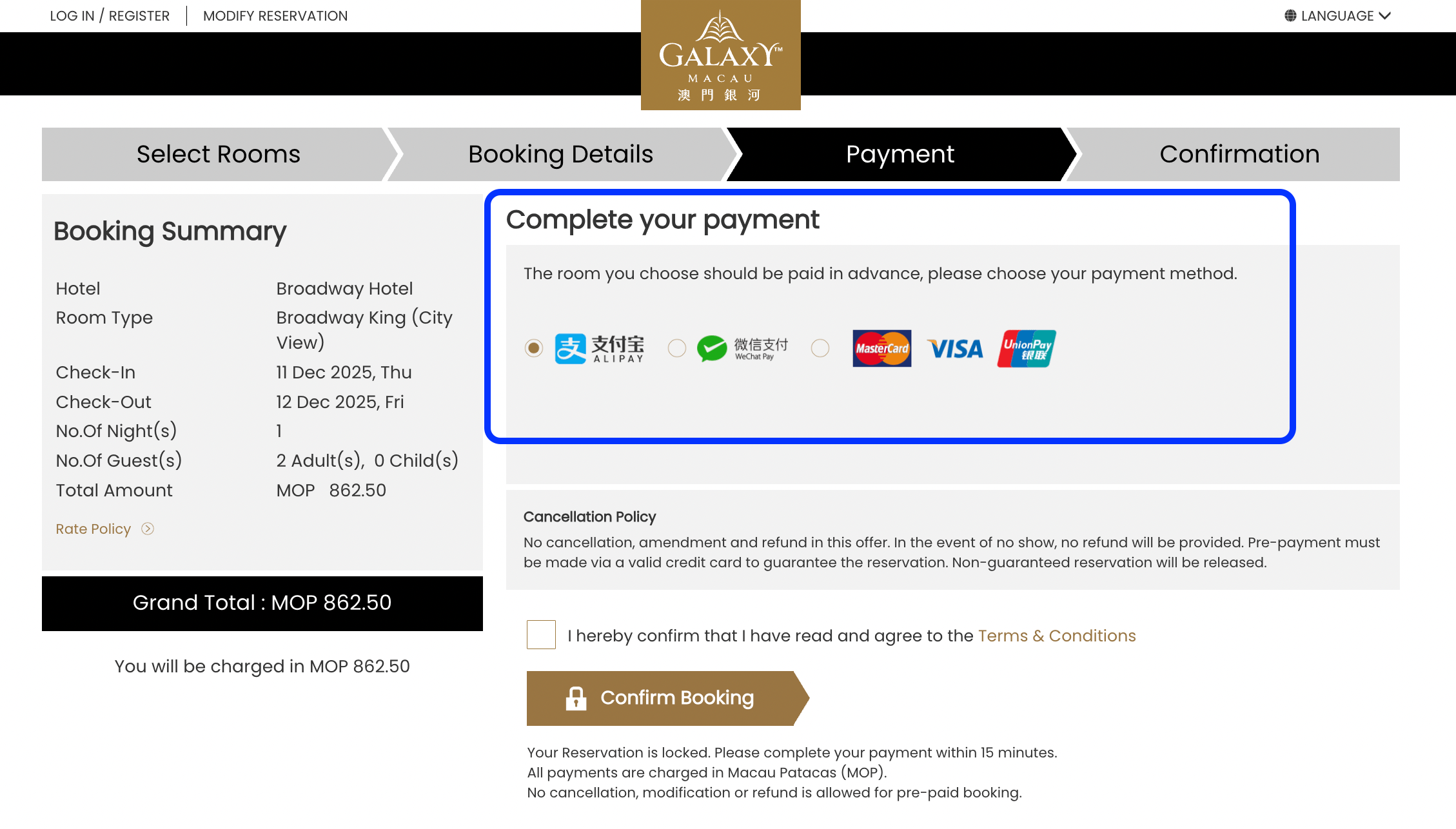Expand the Language dropdown chevron
1456x829 pixels.
coord(1385,15)
